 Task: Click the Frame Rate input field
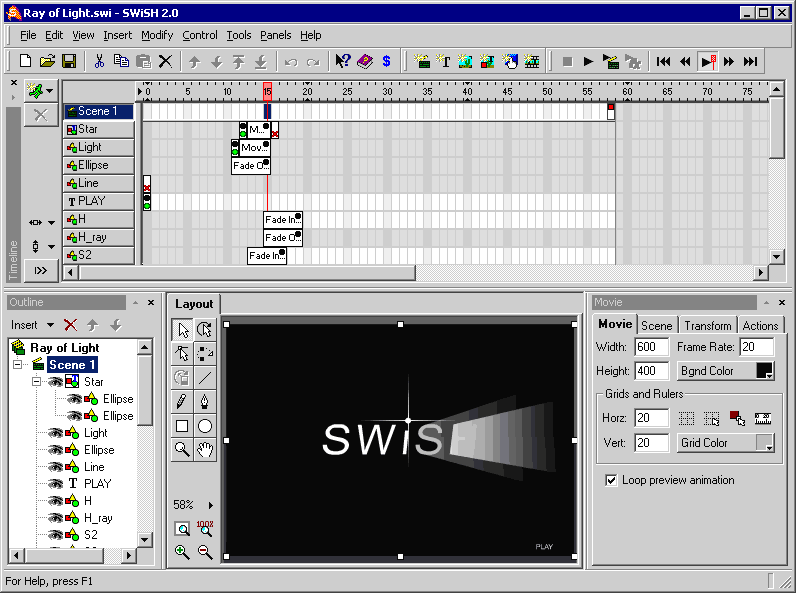[756, 347]
